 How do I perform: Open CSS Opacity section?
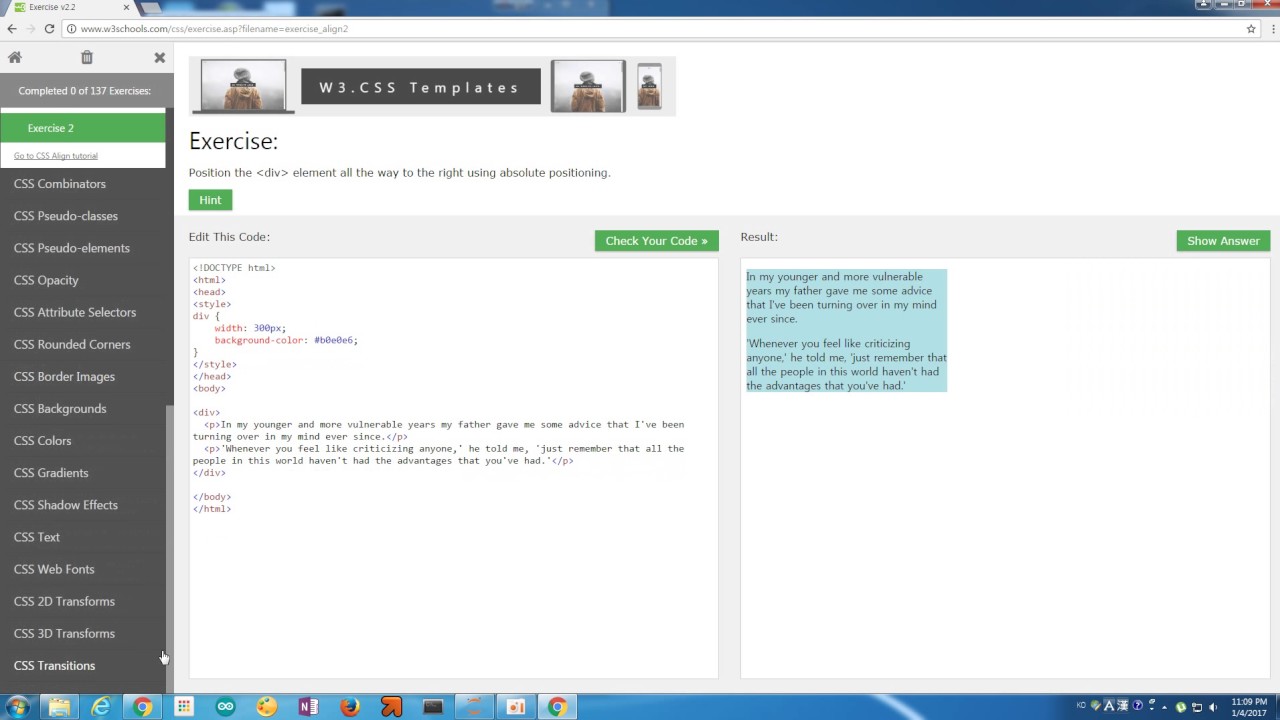click(46, 280)
